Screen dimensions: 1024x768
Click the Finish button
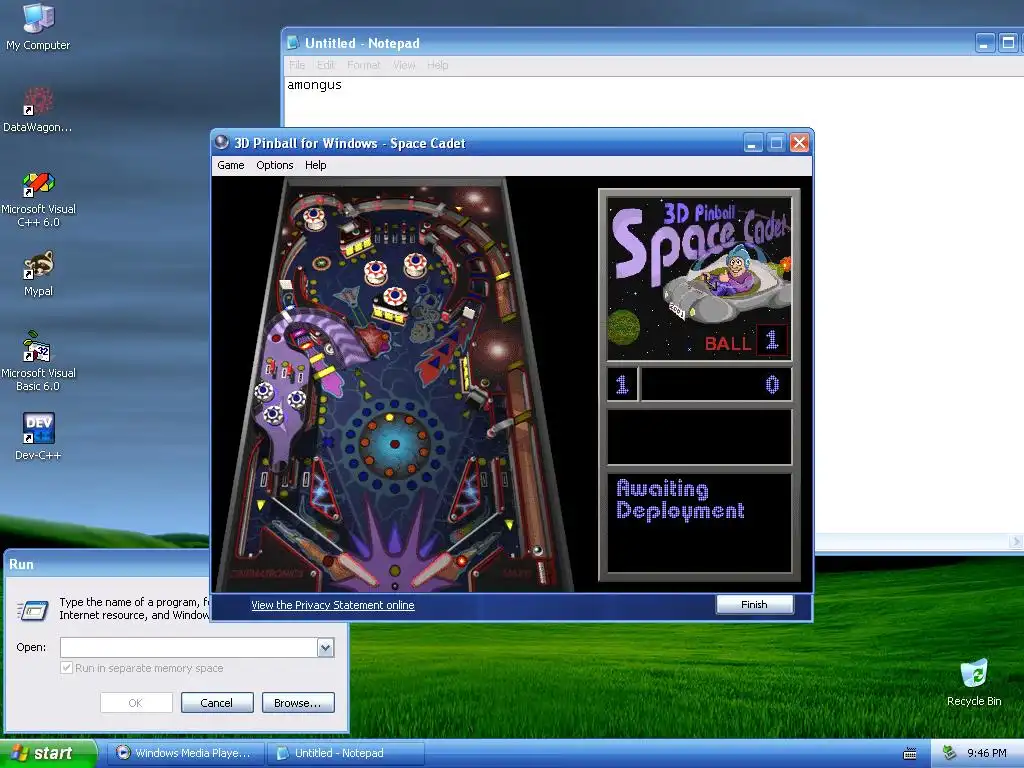point(754,605)
